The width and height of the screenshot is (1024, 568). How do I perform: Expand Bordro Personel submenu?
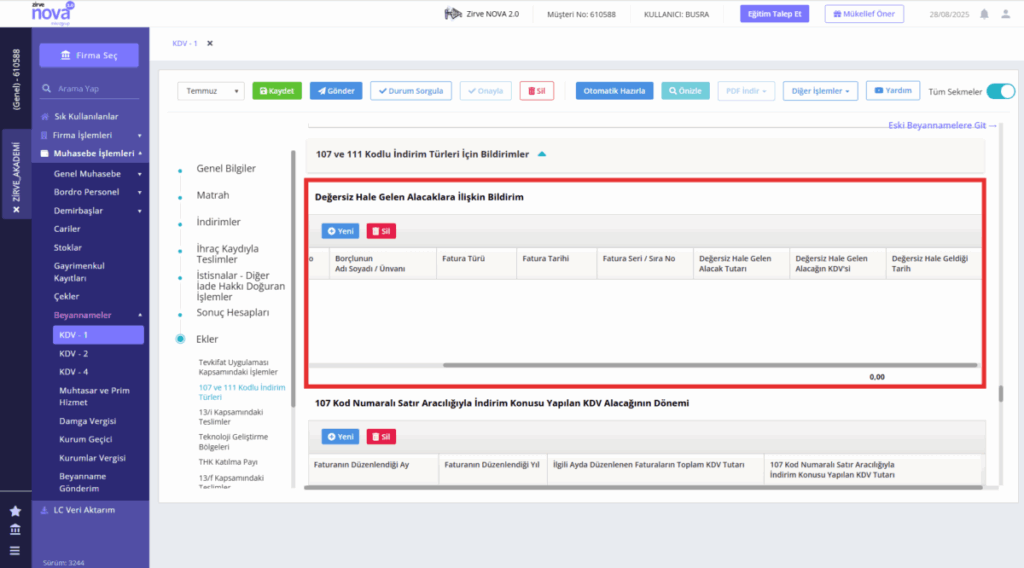(139, 192)
